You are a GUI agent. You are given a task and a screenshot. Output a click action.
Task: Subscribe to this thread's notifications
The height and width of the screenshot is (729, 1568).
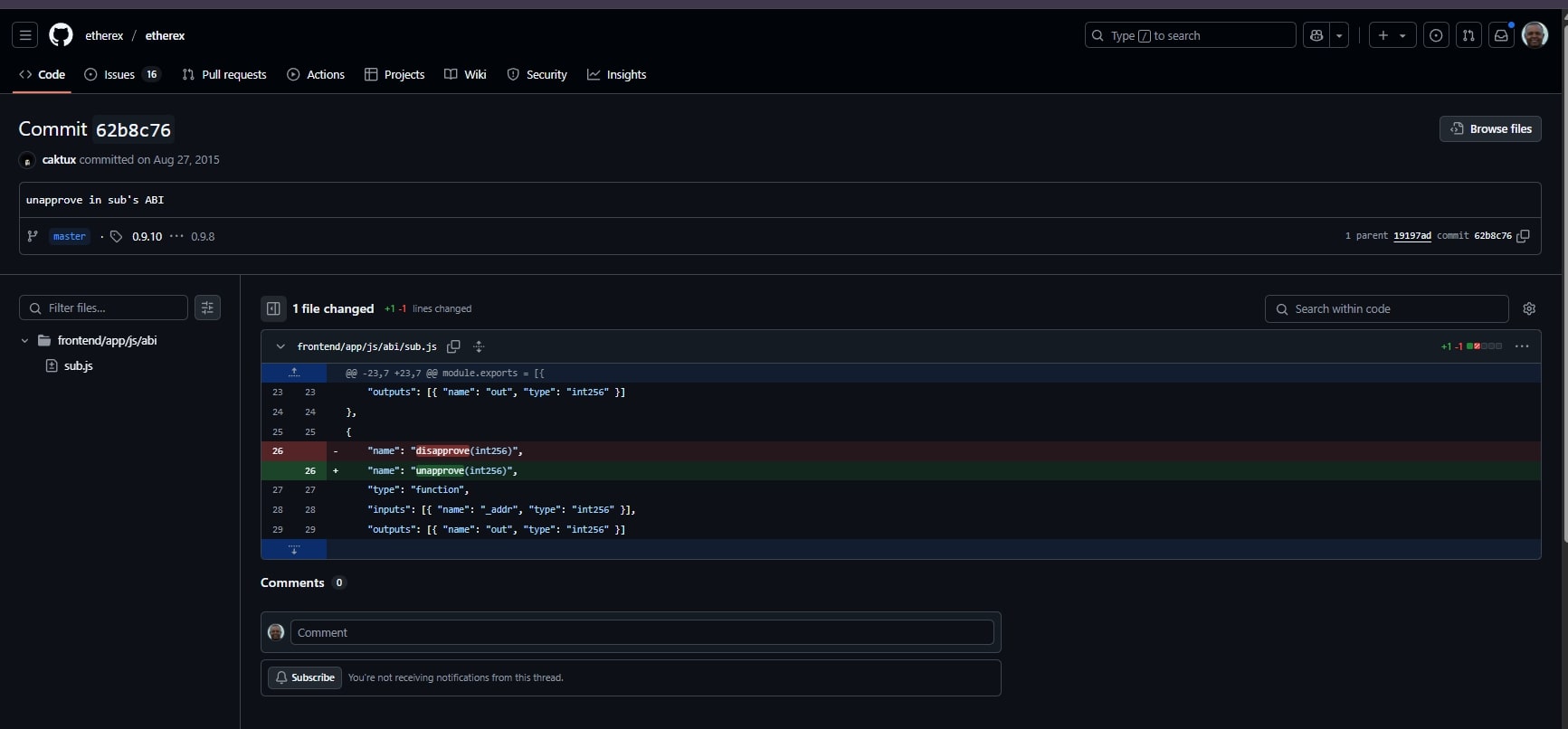305,677
